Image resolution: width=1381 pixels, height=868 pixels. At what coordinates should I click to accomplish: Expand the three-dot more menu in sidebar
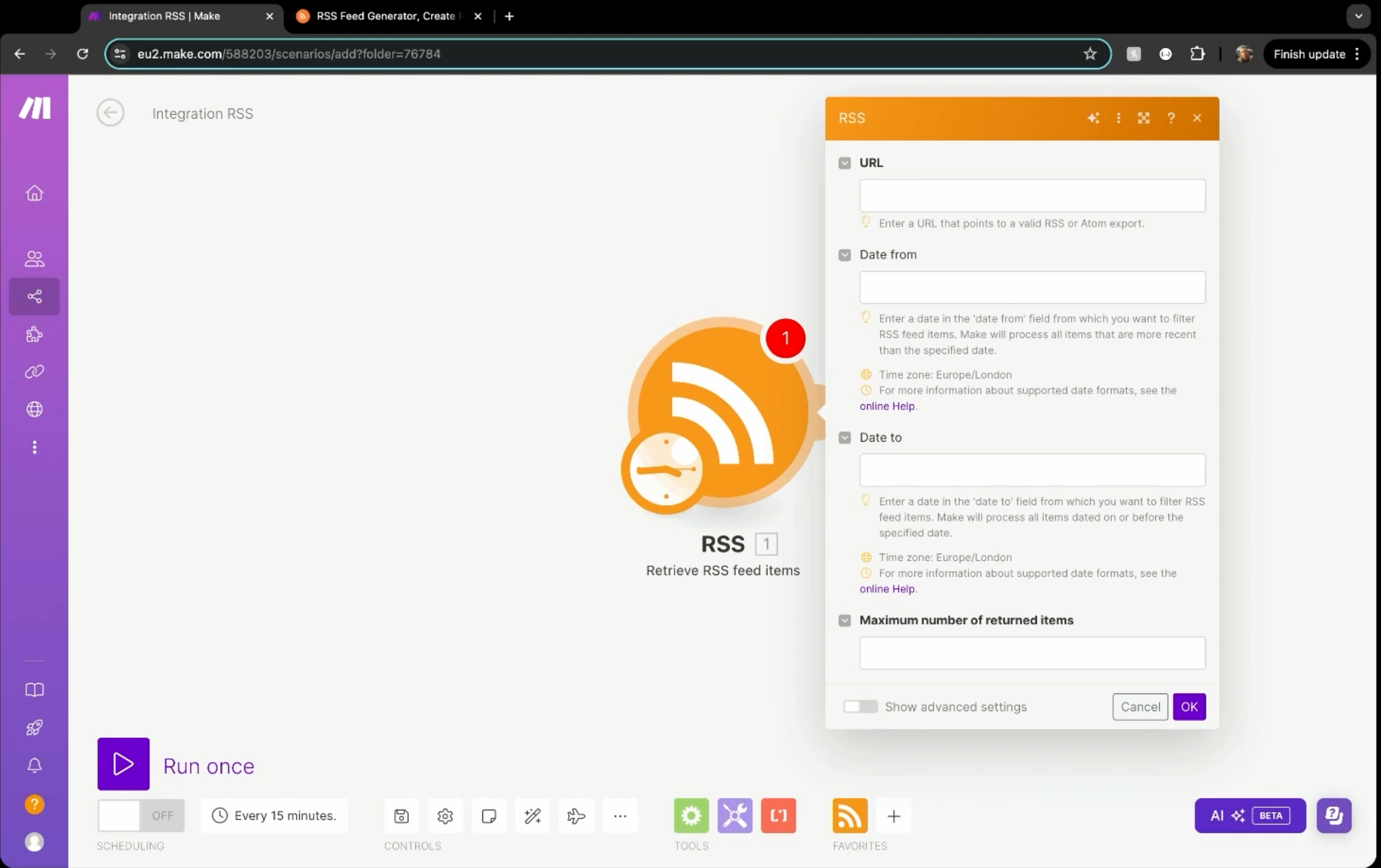pos(35,447)
